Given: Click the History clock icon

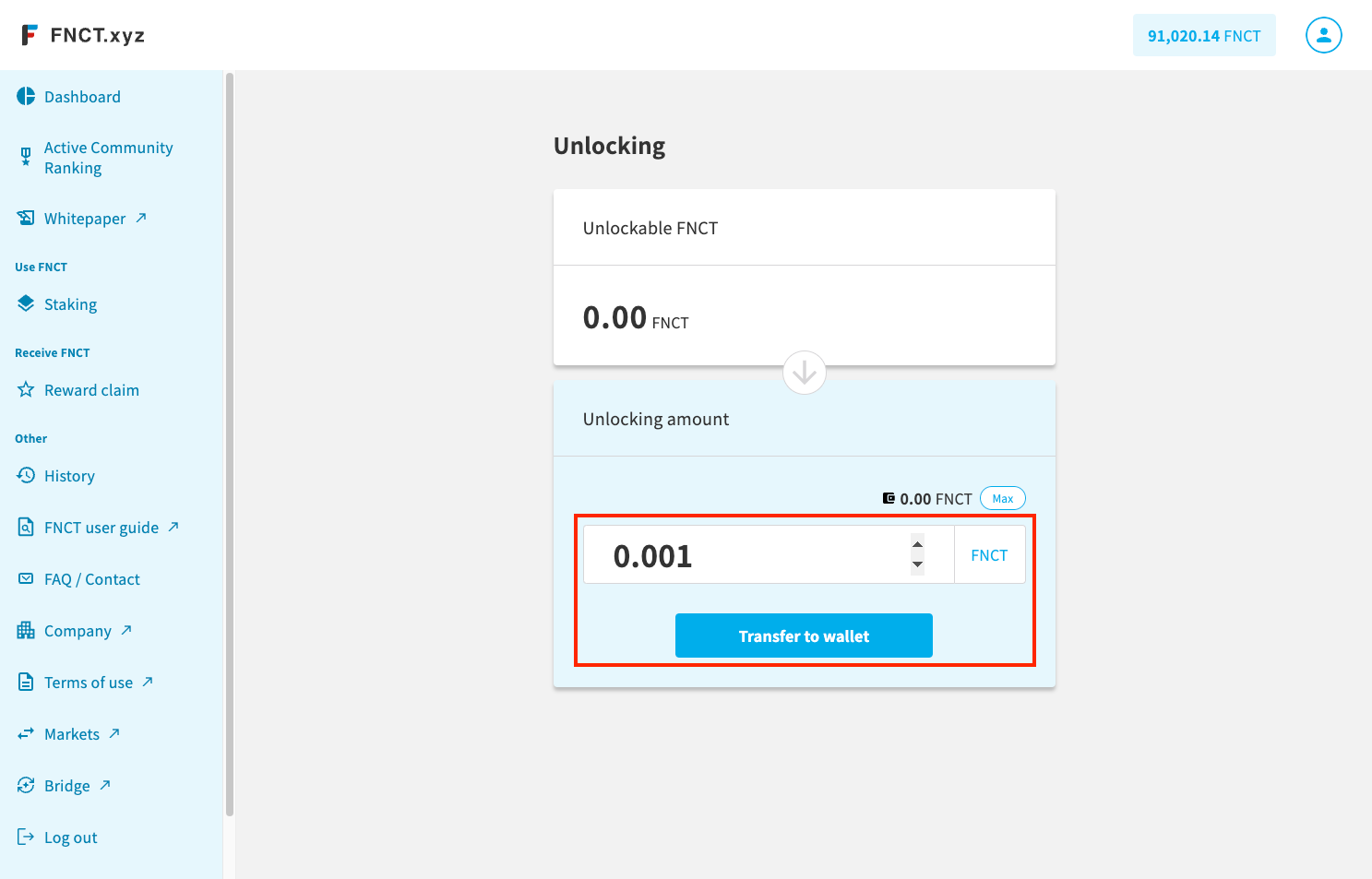Looking at the screenshot, I should point(26,475).
